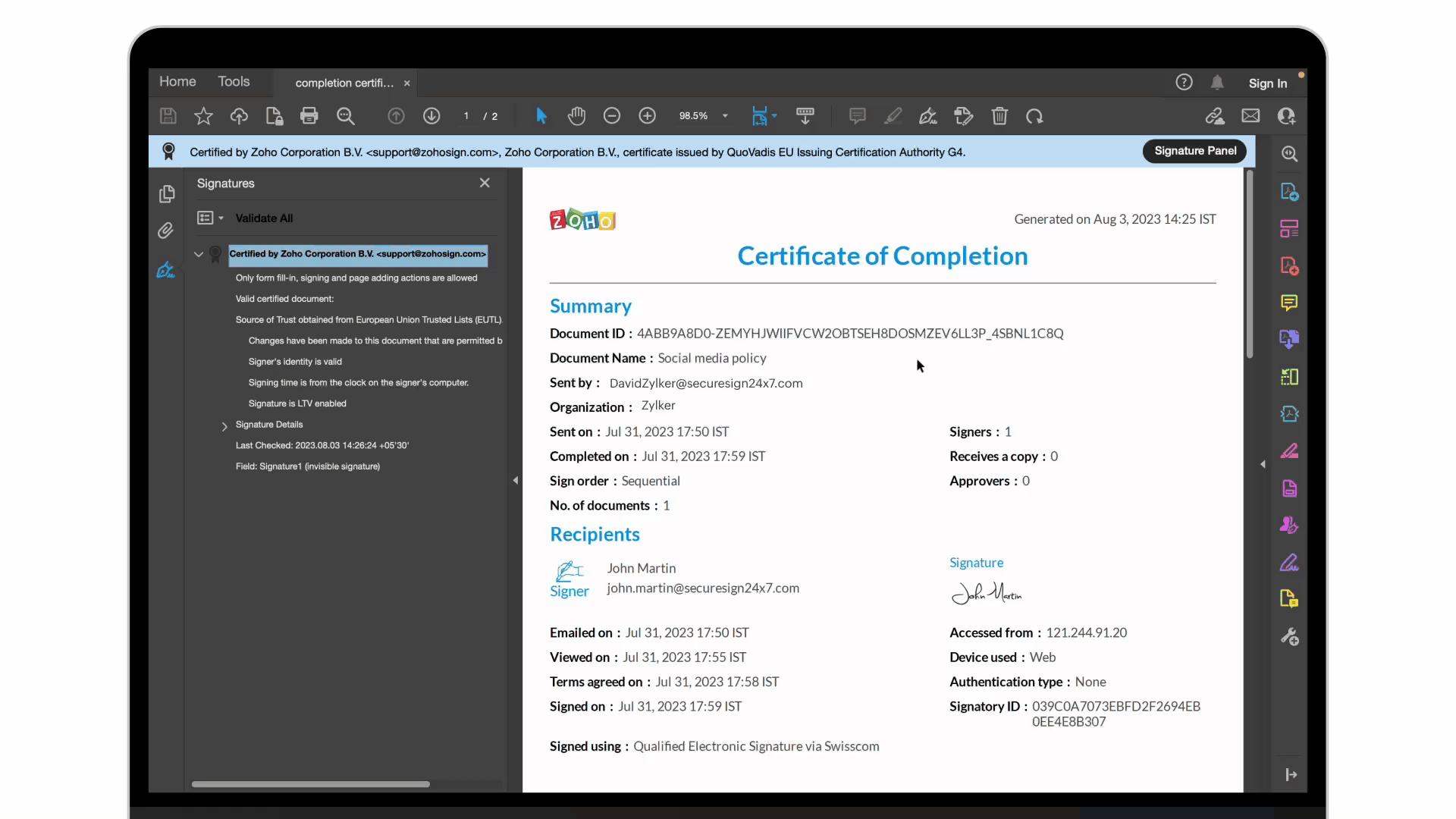Click the zoom in plus icon
The height and width of the screenshot is (819, 1456).
click(x=647, y=116)
